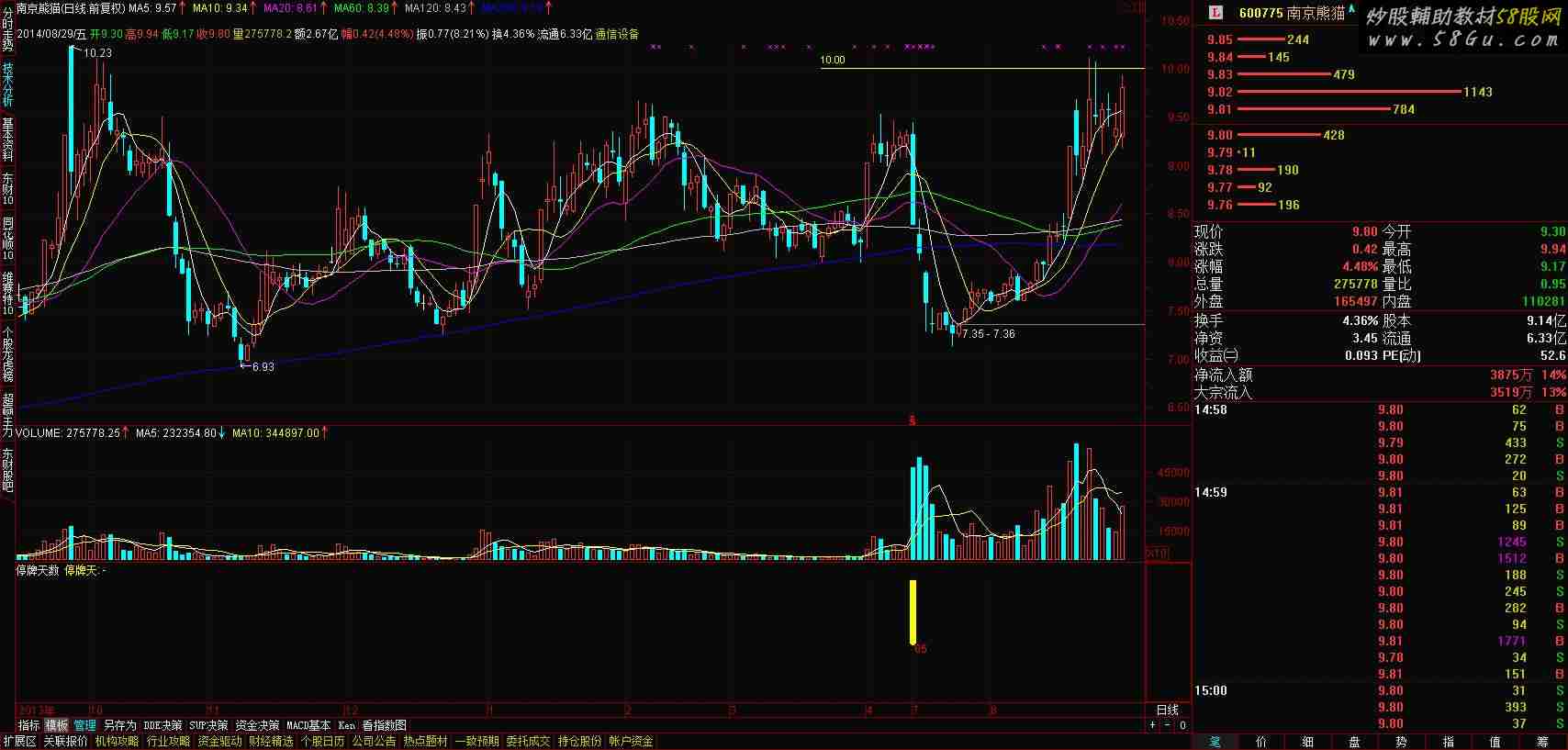This screenshot has height=750, width=1568.
Task: Select the MACD基本 indicator tab
Action: (308, 725)
